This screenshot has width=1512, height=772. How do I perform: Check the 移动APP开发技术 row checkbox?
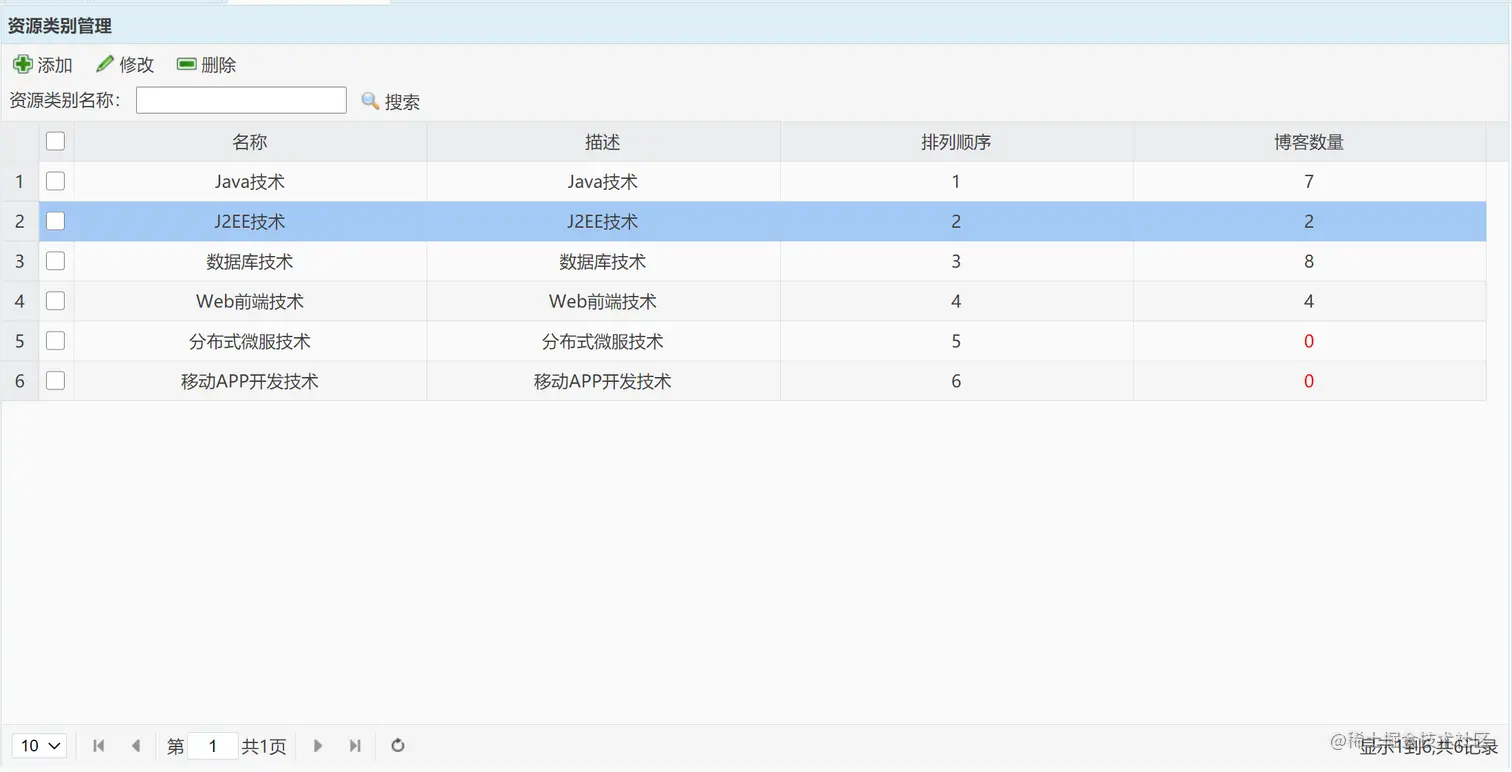pyautogui.click(x=55, y=381)
